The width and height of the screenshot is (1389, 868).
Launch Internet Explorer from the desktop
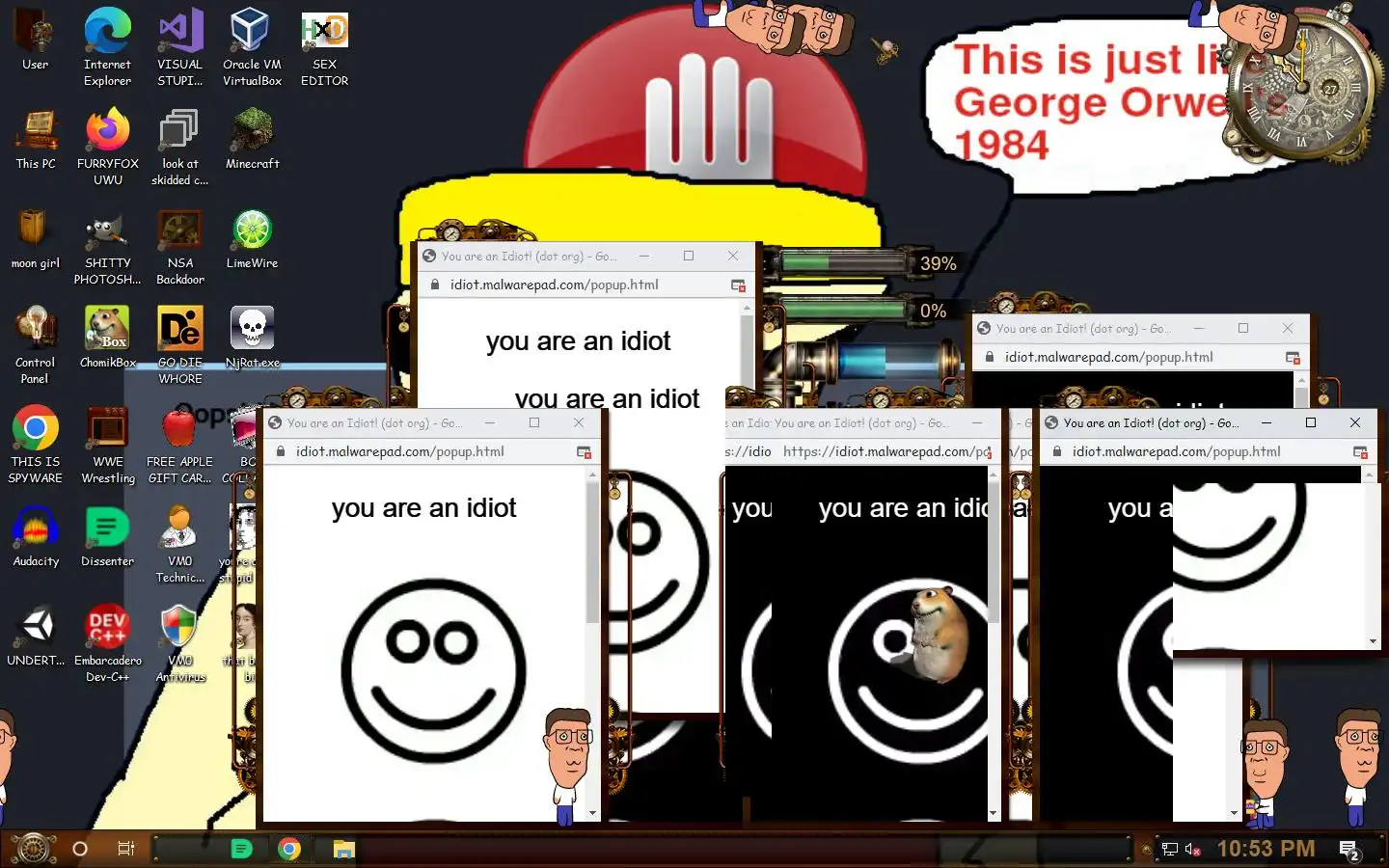[x=107, y=47]
